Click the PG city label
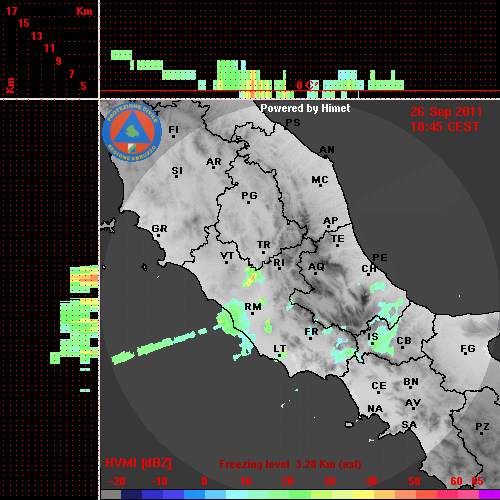Image resolution: width=500 pixels, height=500 pixels. tap(249, 195)
